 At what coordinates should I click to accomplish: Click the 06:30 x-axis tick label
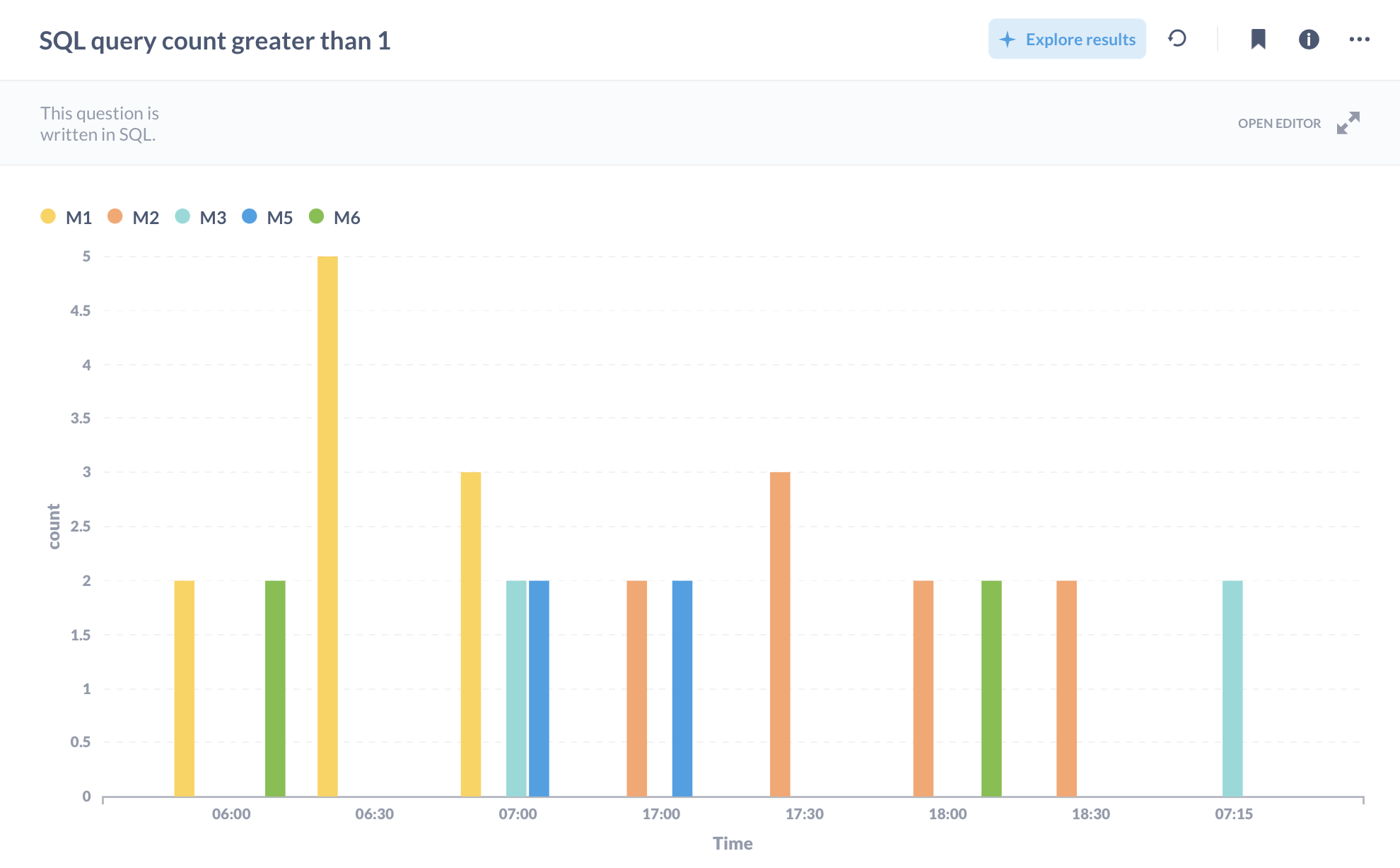(375, 814)
